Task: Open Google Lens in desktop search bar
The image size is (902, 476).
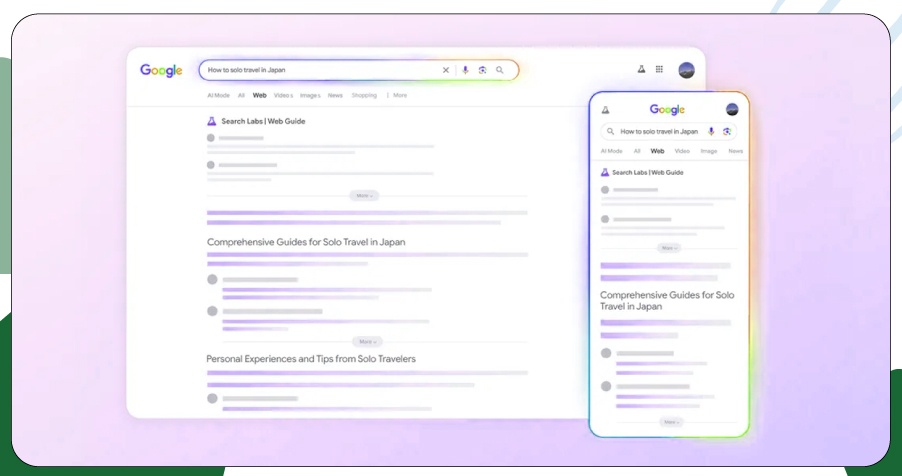Action: (x=482, y=70)
